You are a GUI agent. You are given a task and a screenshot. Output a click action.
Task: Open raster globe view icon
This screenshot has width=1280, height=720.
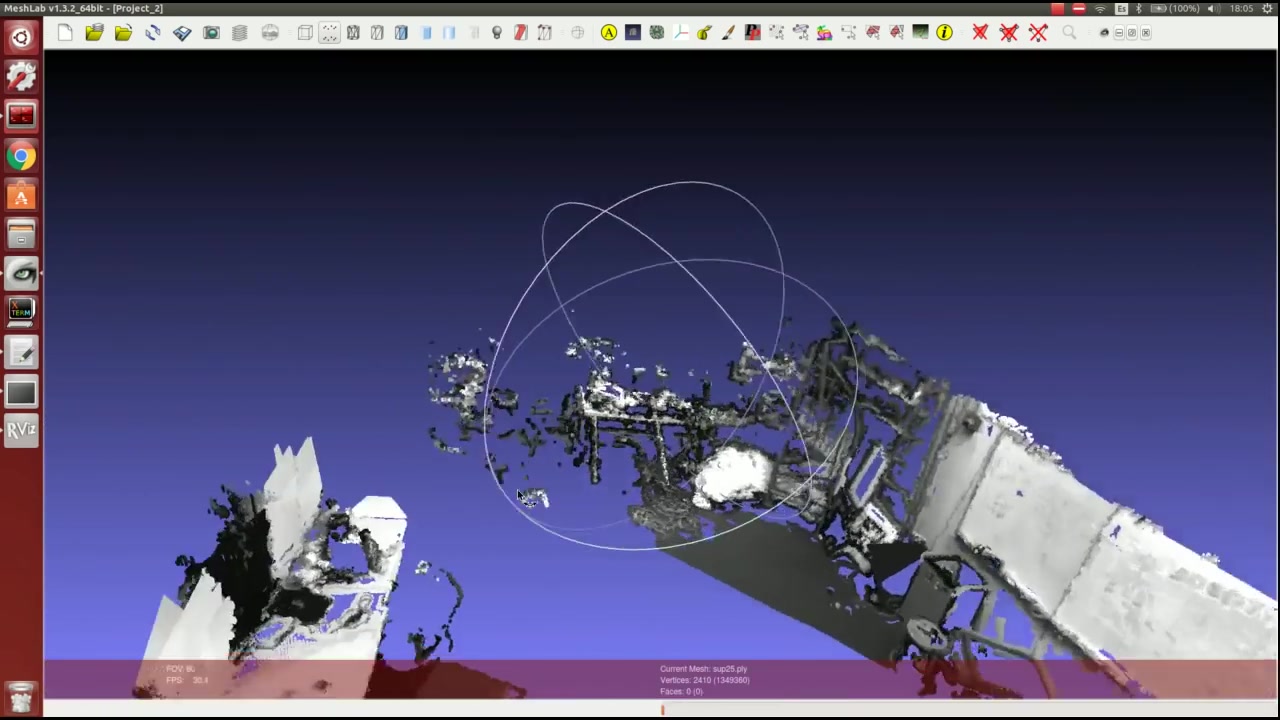coord(270,33)
